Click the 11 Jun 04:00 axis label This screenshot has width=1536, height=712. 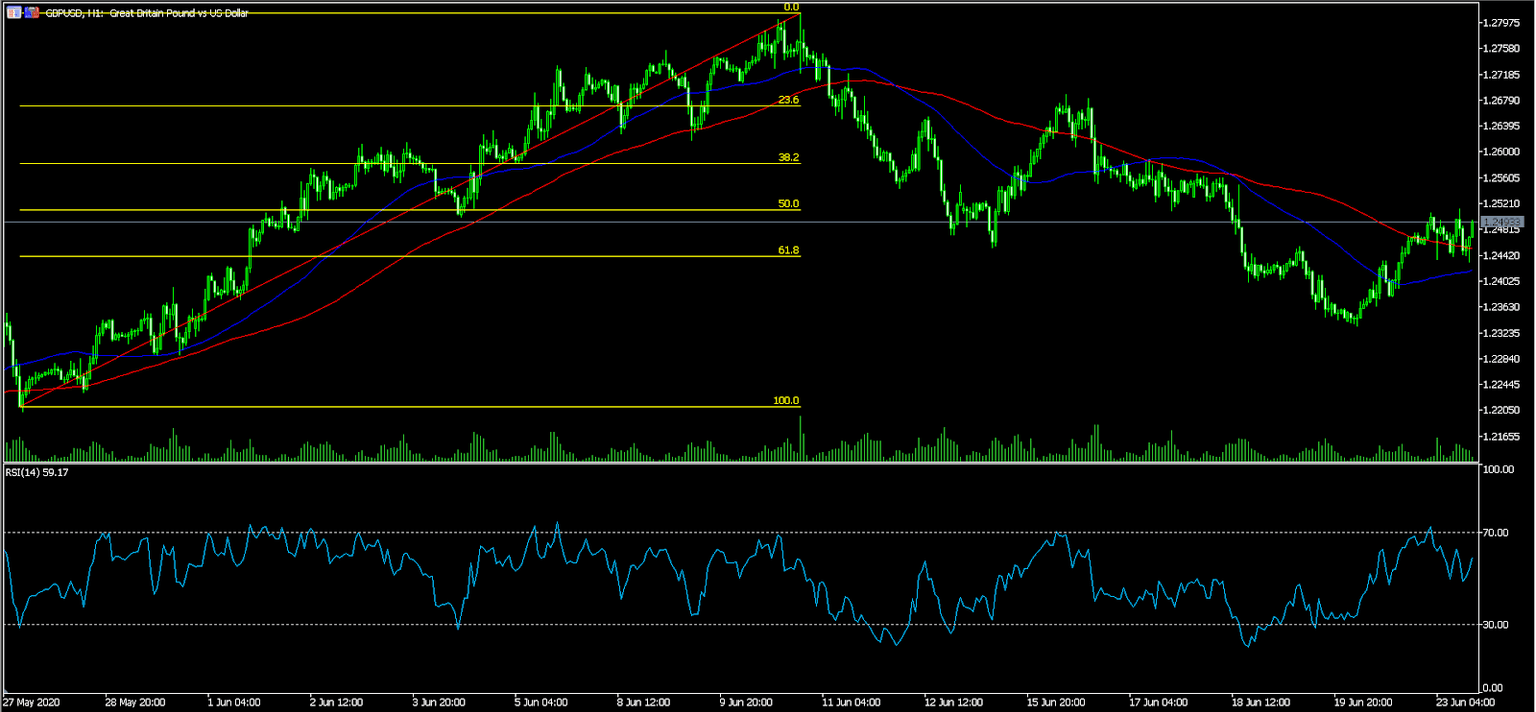click(x=851, y=701)
